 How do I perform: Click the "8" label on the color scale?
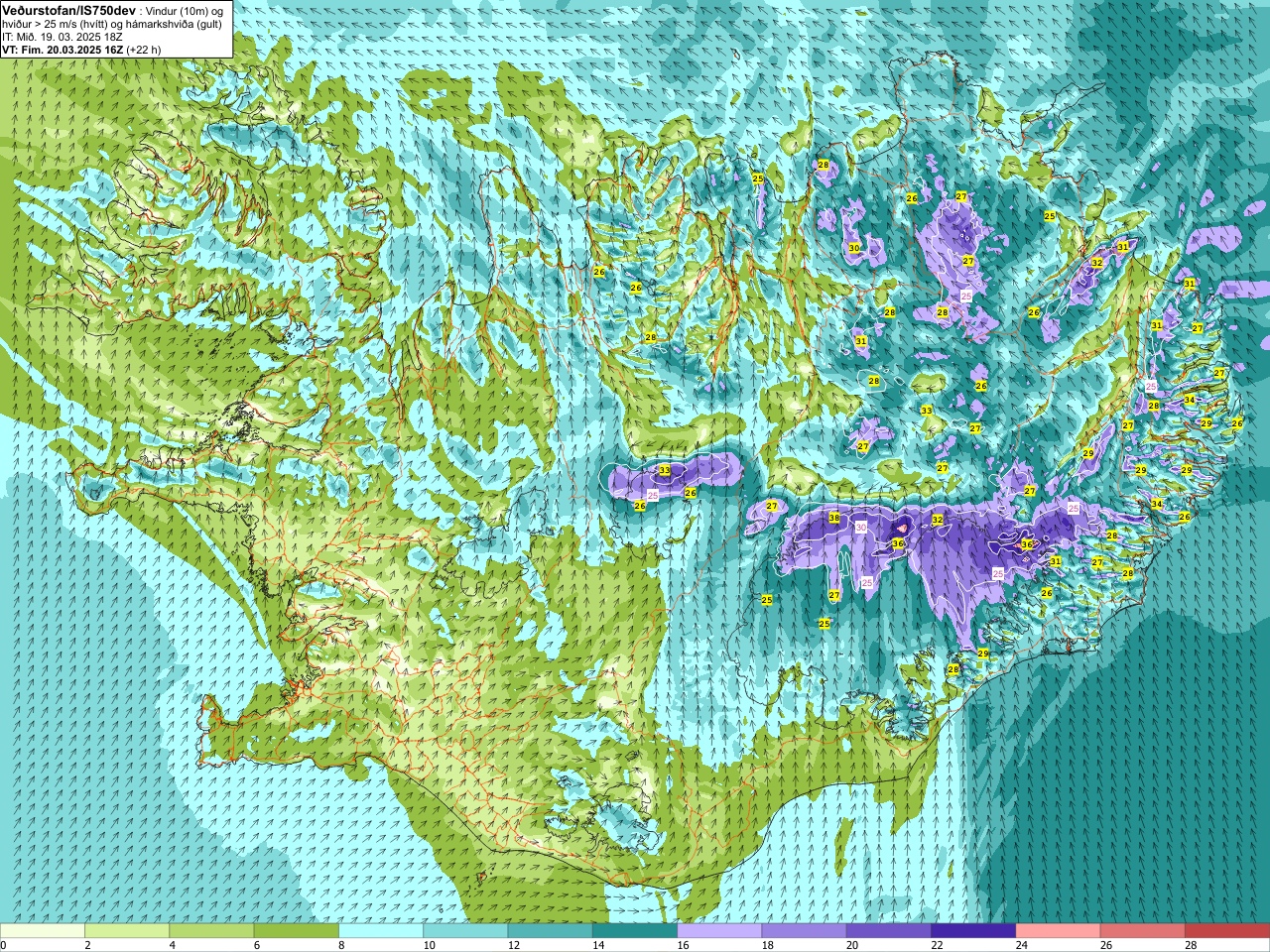341,945
